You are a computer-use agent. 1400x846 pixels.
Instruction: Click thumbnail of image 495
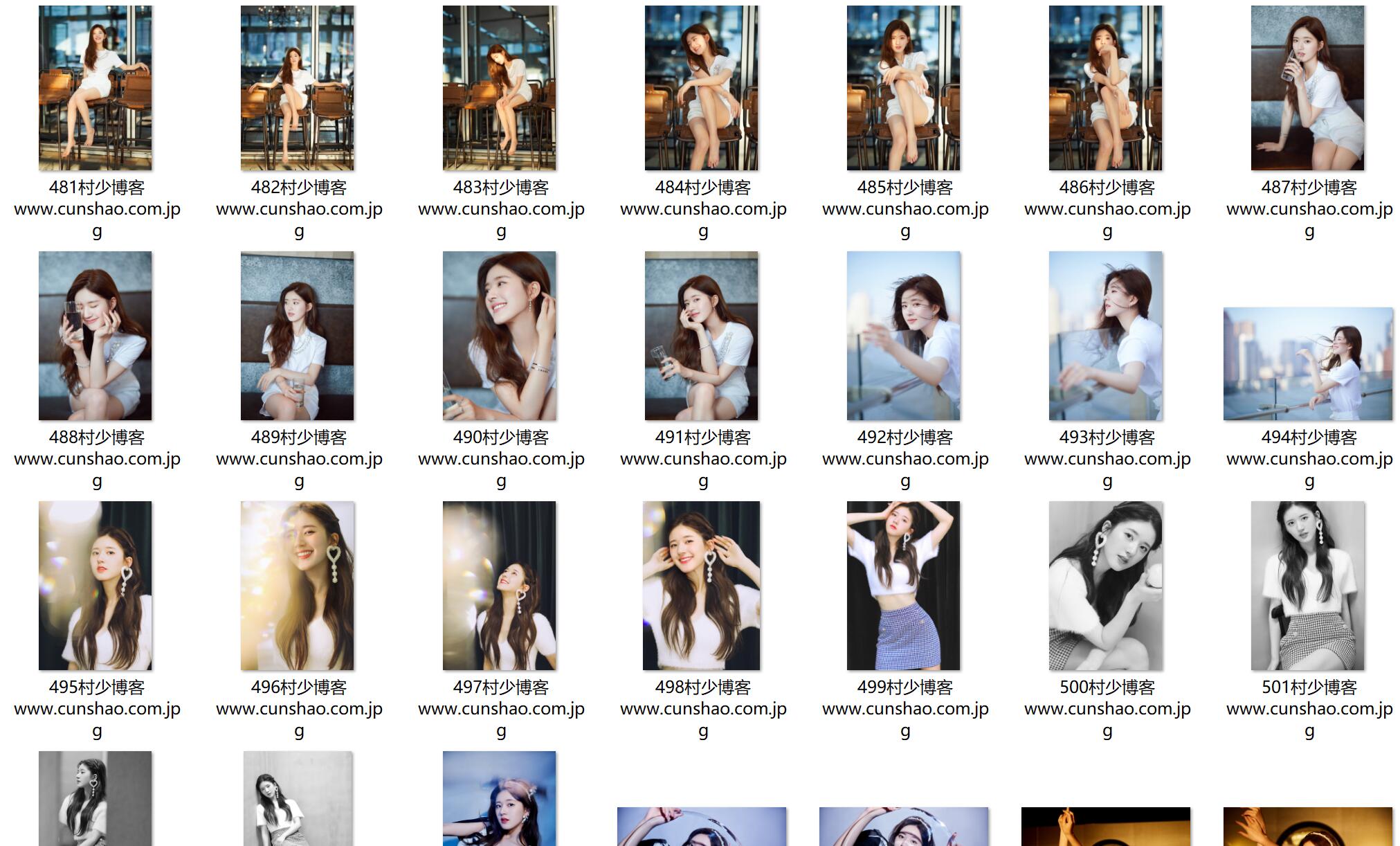tap(96, 586)
